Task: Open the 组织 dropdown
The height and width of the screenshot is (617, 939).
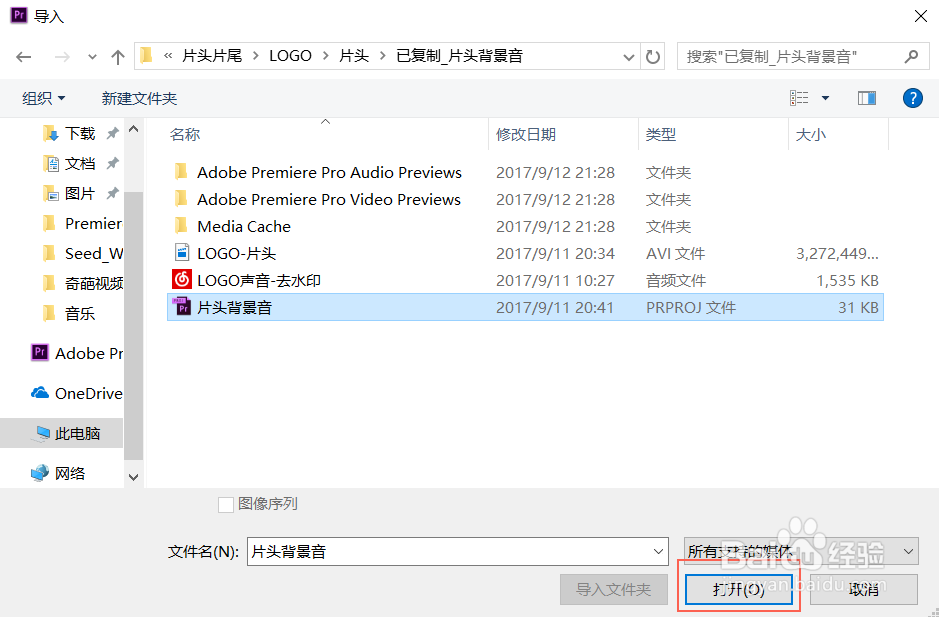Action: point(44,98)
